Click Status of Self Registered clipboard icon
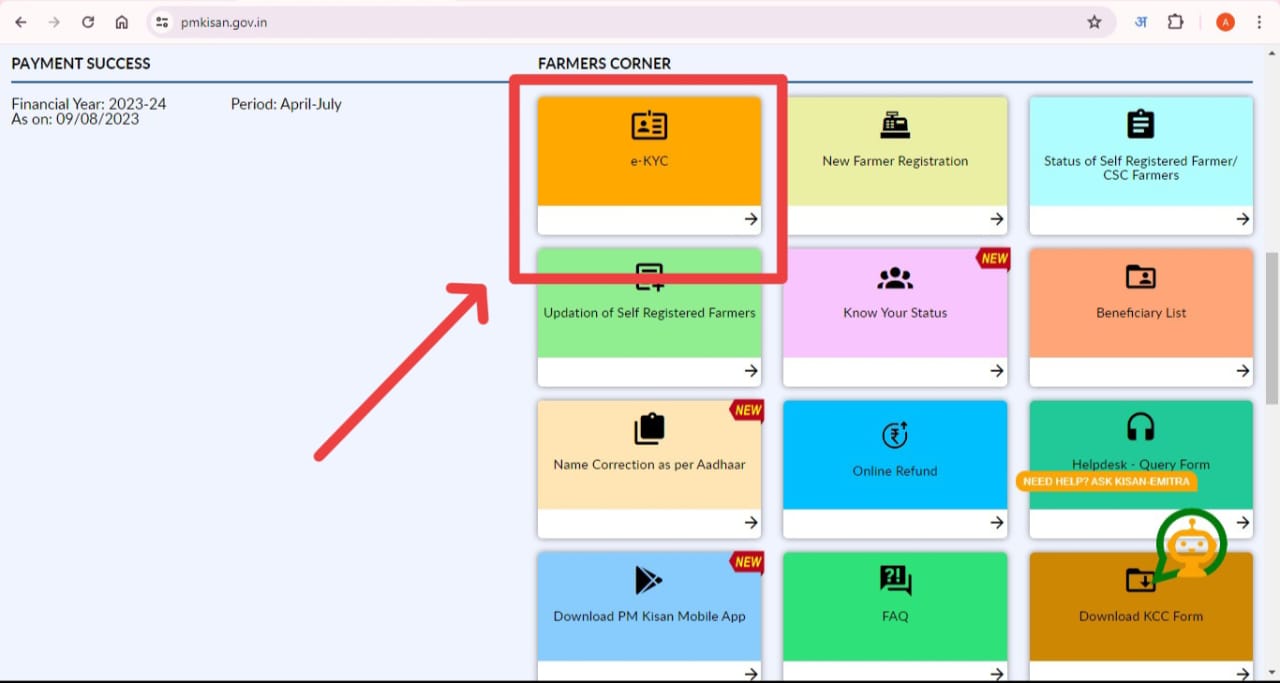This screenshot has width=1280, height=683. point(1141,124)
